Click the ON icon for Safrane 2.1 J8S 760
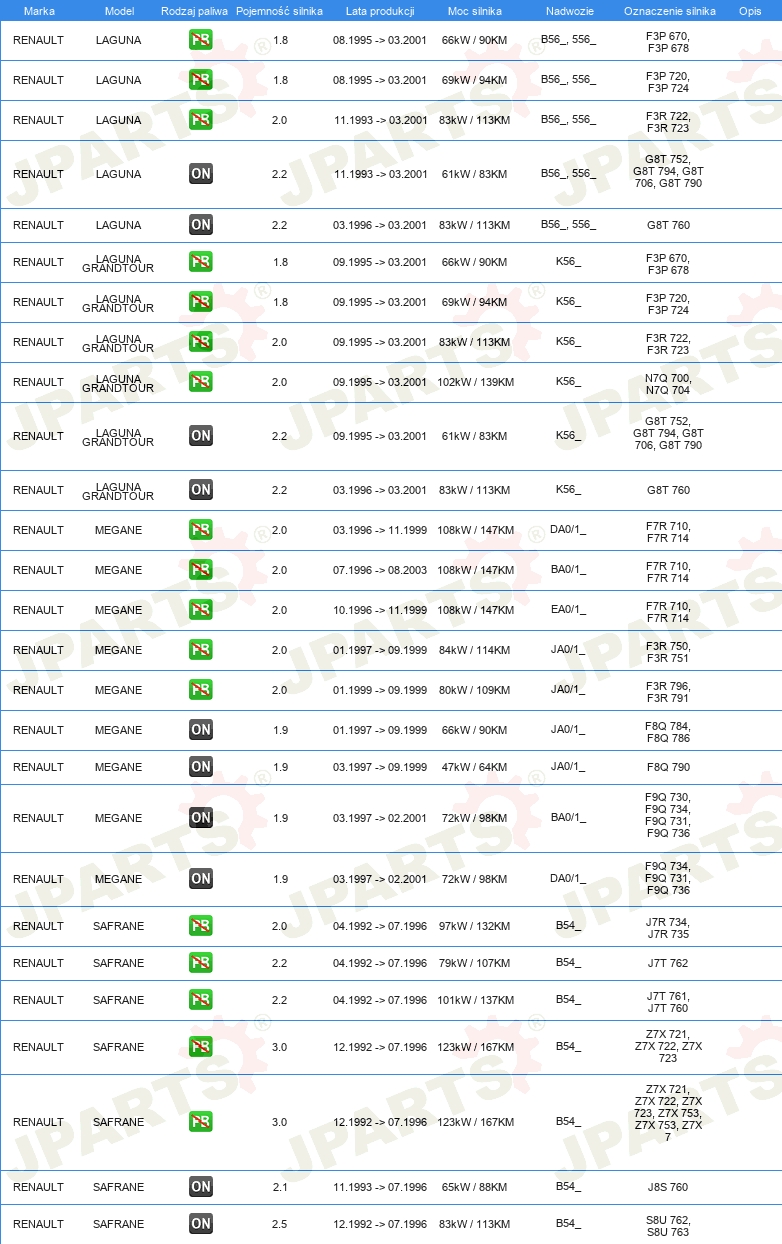 [201, 1187]
